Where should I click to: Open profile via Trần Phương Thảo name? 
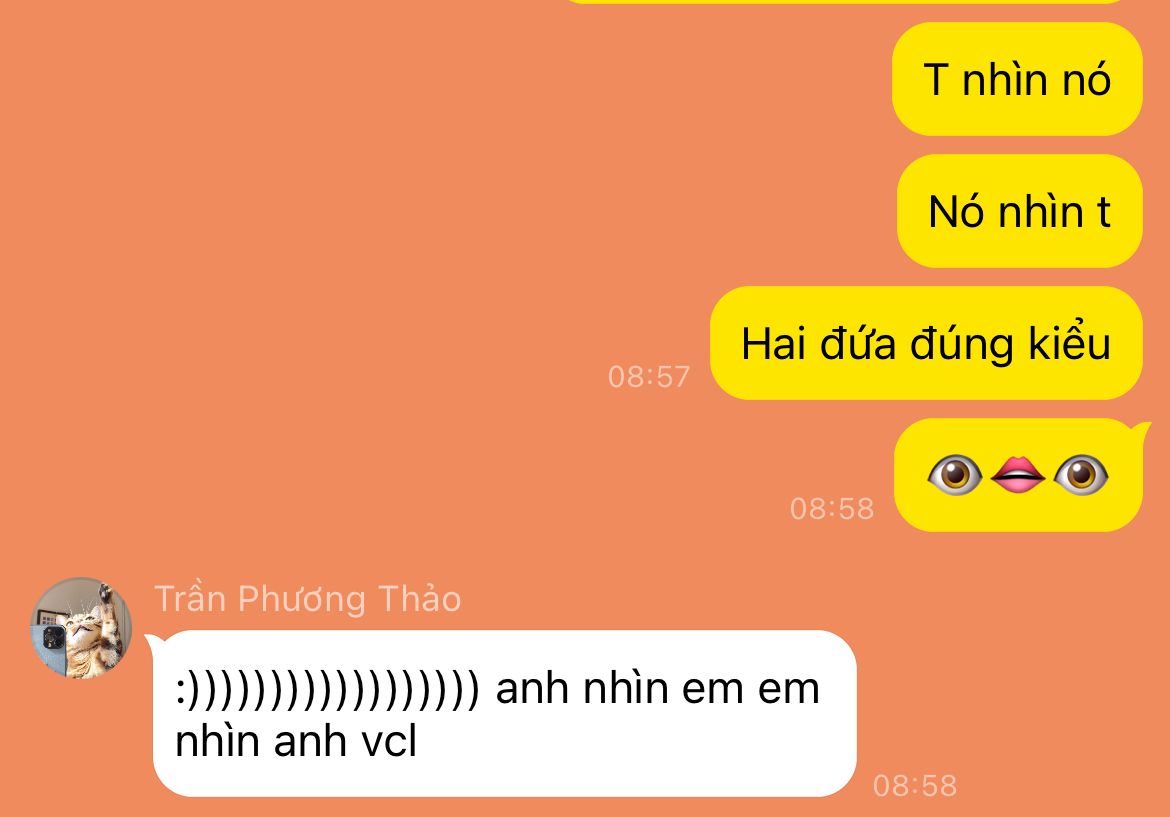pyautogui.click(x=307, y=599)
